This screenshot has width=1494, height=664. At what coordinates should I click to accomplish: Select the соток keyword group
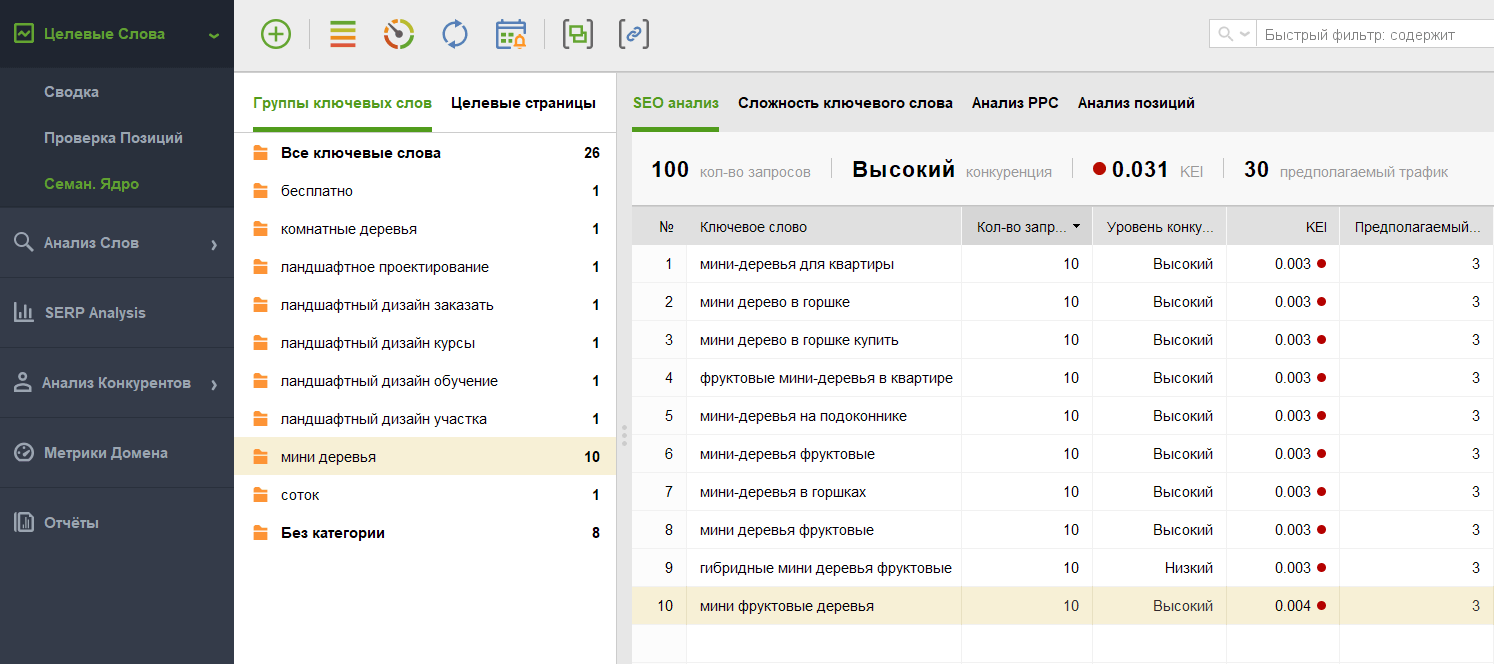click(x=425, y=495)
